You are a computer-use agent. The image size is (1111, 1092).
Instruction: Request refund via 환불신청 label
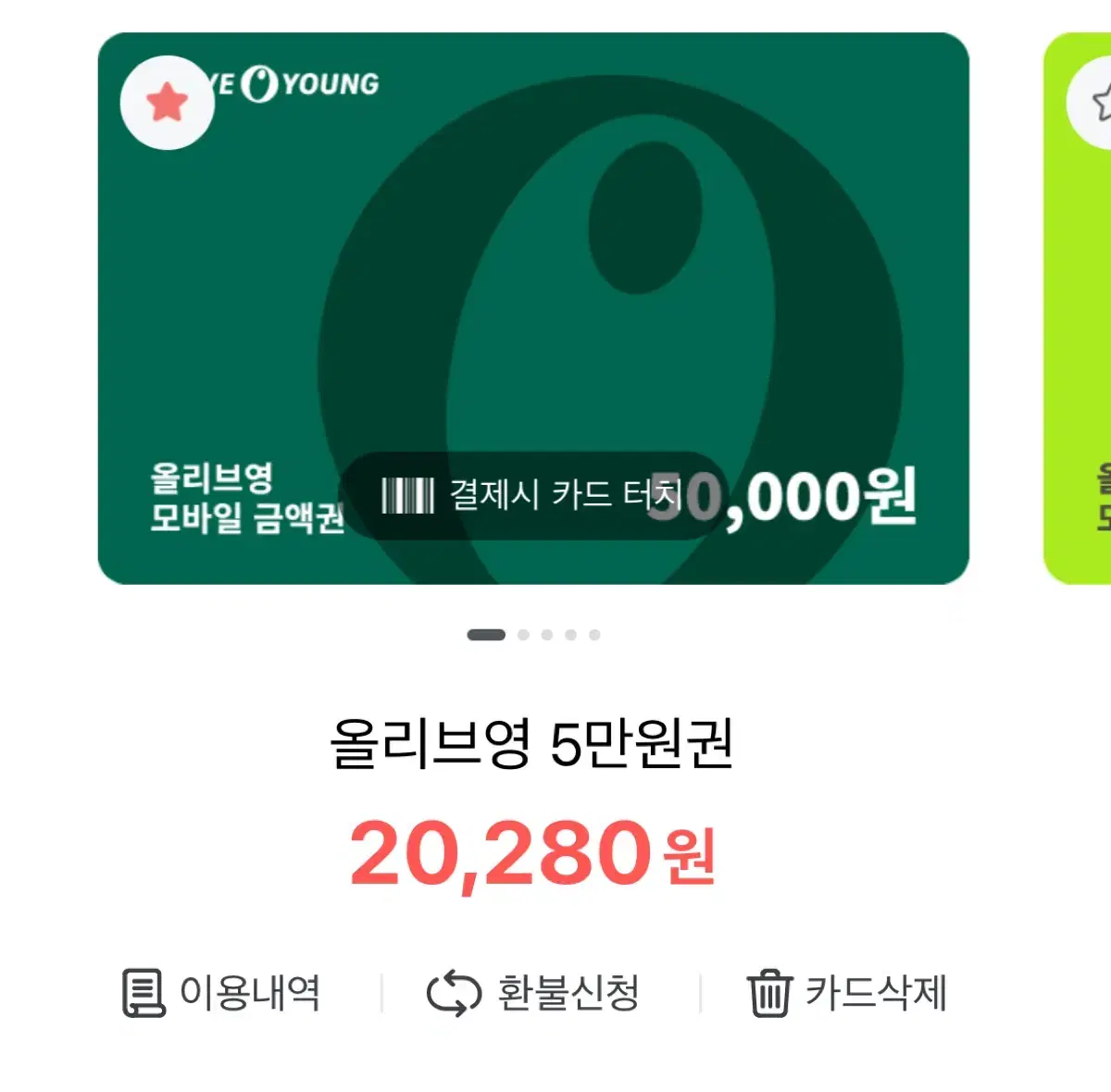[x=568, y=993]
